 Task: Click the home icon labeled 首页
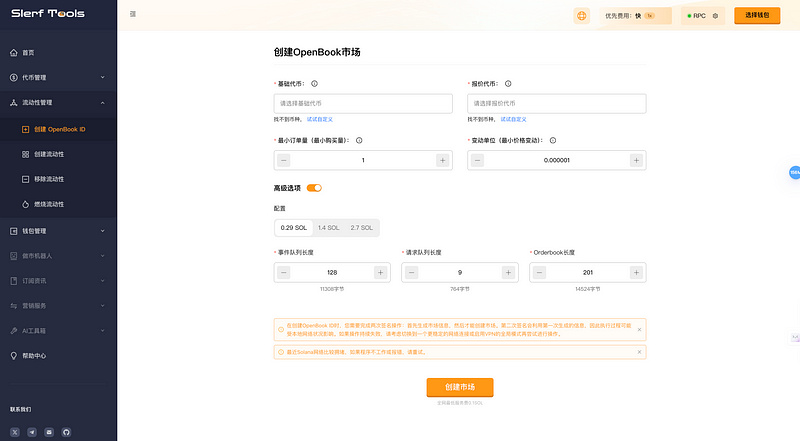[x=14, y=53]
